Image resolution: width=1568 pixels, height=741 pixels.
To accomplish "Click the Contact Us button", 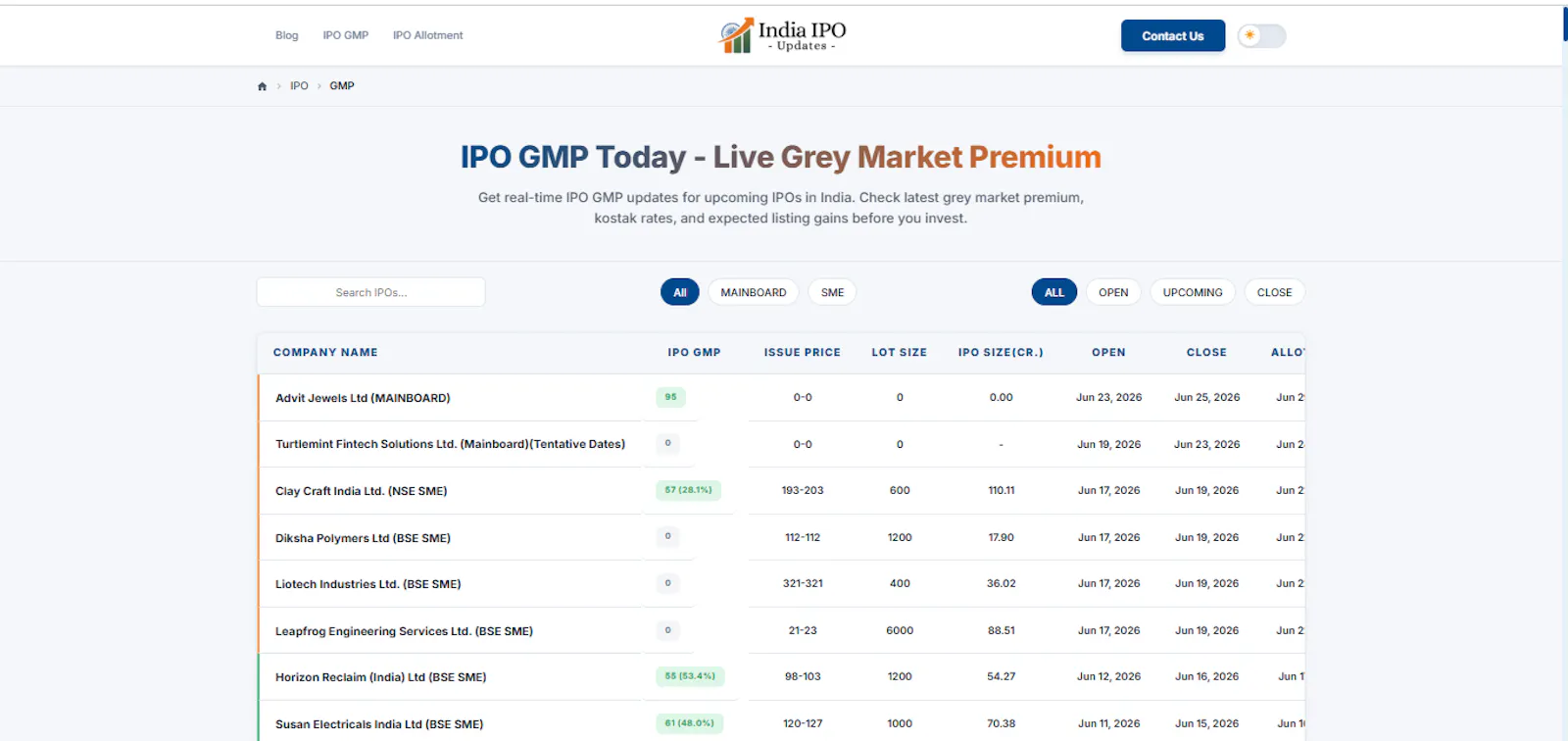I will [x=1173, y=36].
